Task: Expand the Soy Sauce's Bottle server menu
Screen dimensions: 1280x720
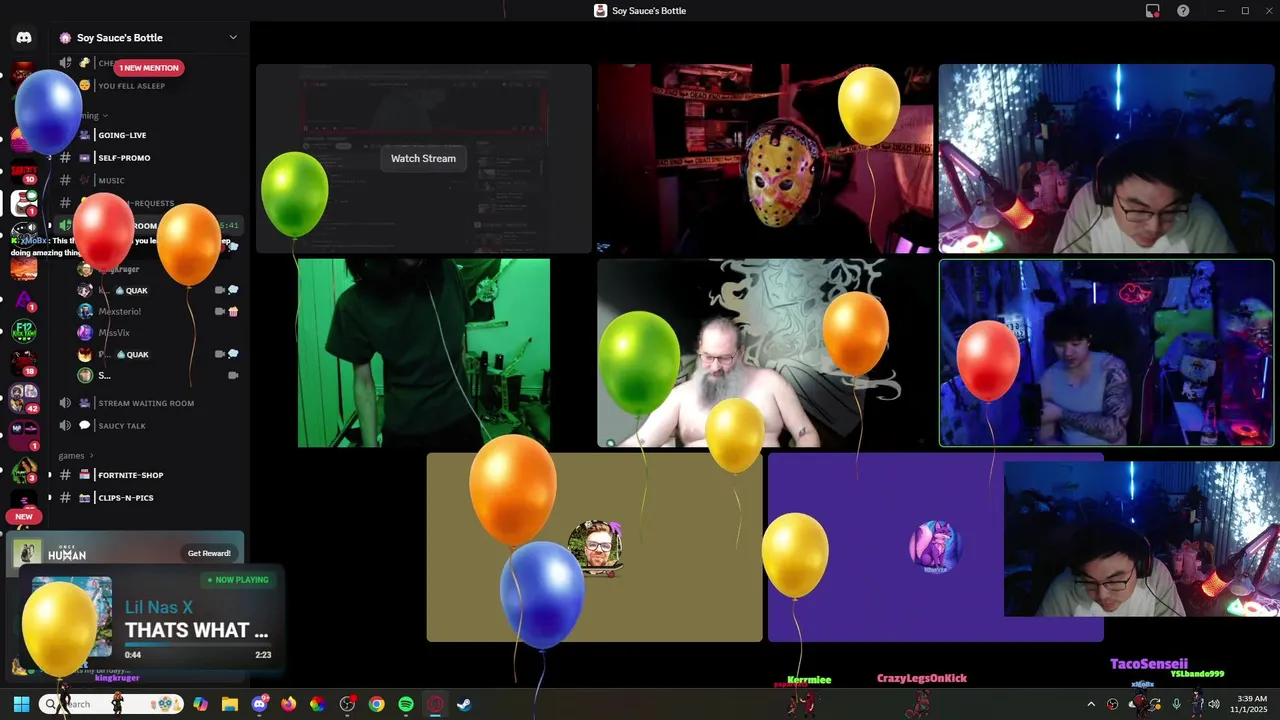Action: (x=233, y=38)
